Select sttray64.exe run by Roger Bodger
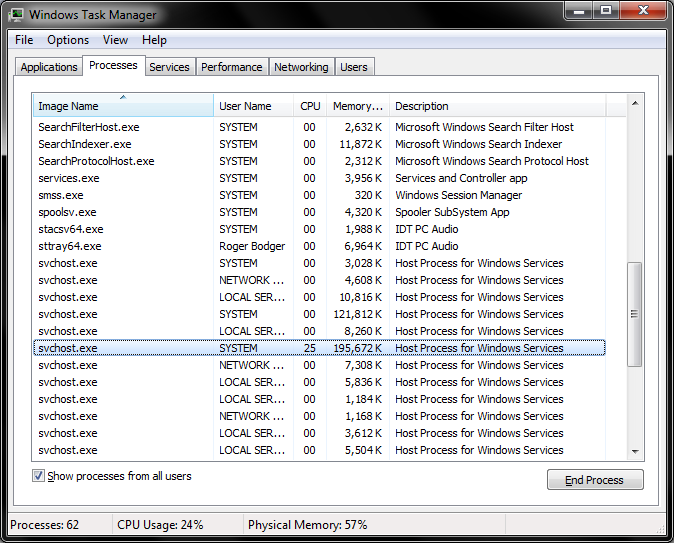The height and width of the screenshot is (543, 674). click(69, 246)
